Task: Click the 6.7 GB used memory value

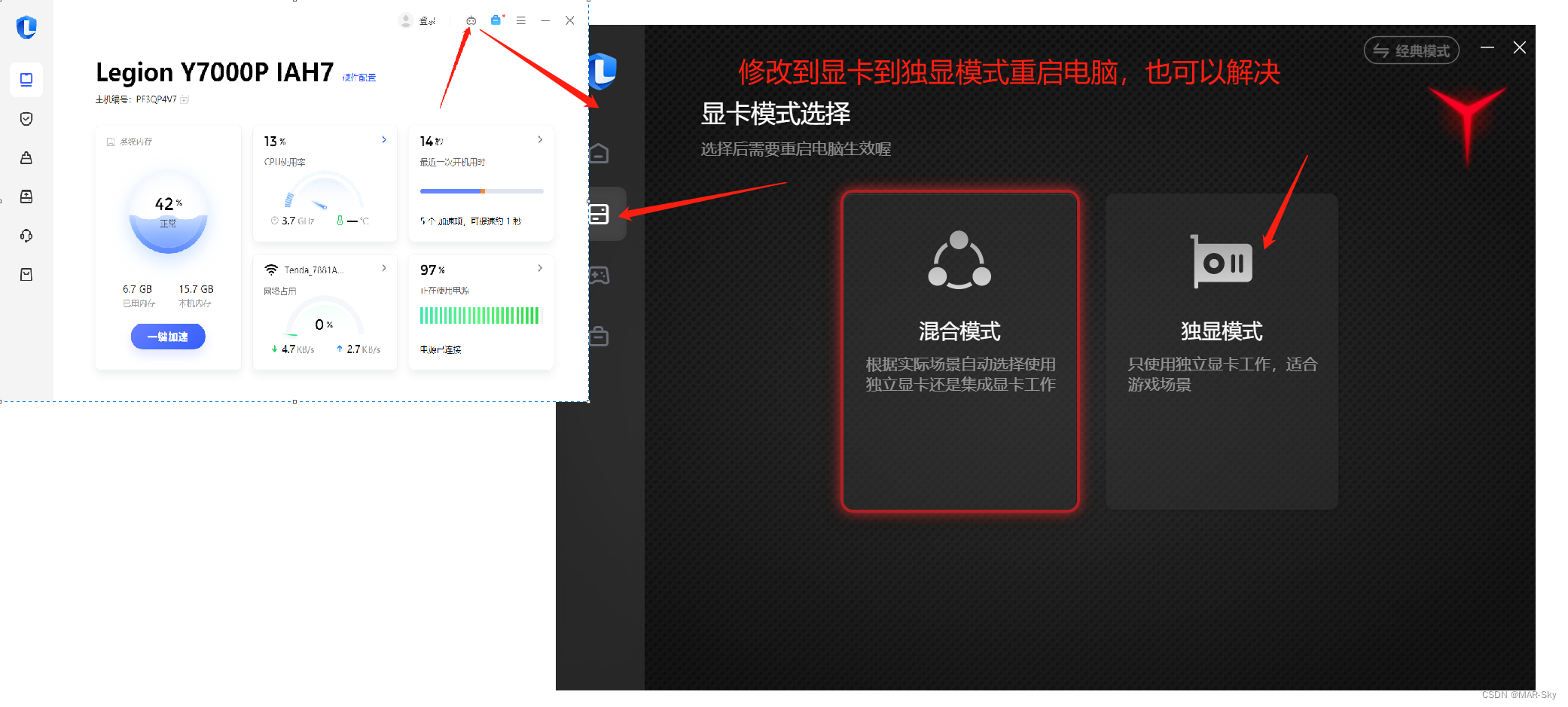Action: coord(137,289)
